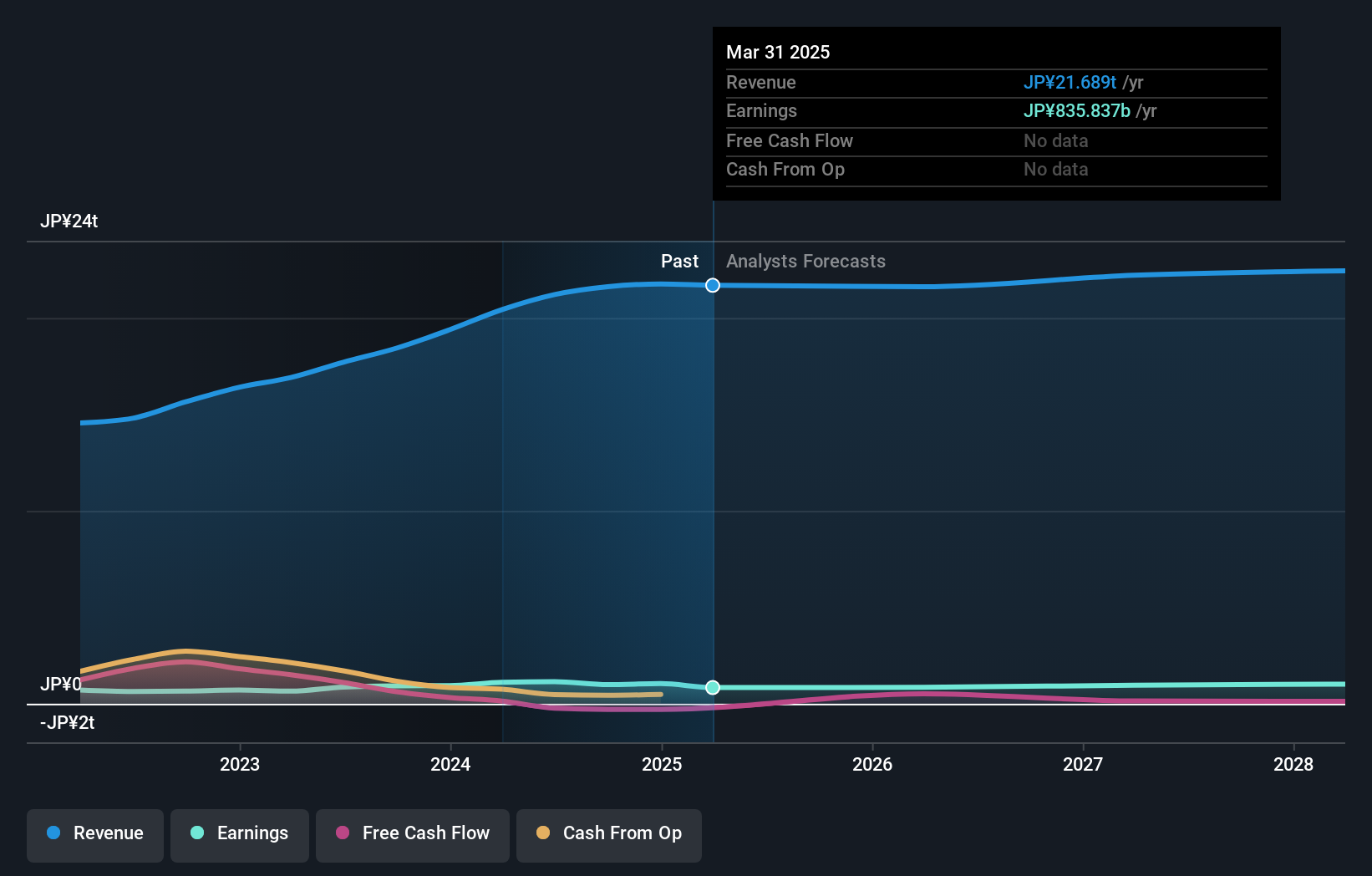This screenshot has width=1372, height=876.
Task: Click the vertical date slider line at 2025
Action: coord(713,502)
